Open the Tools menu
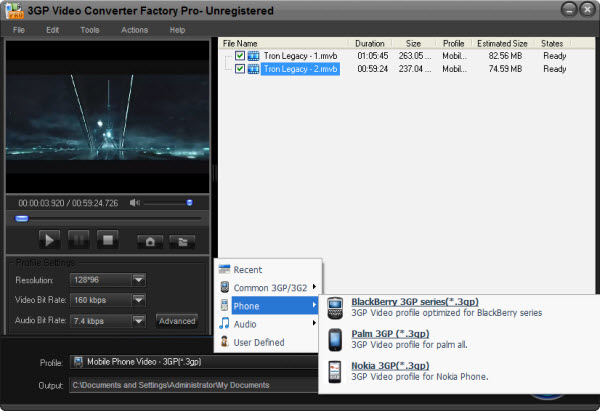This screenshot has width=600, height=411. pos(90,30)
